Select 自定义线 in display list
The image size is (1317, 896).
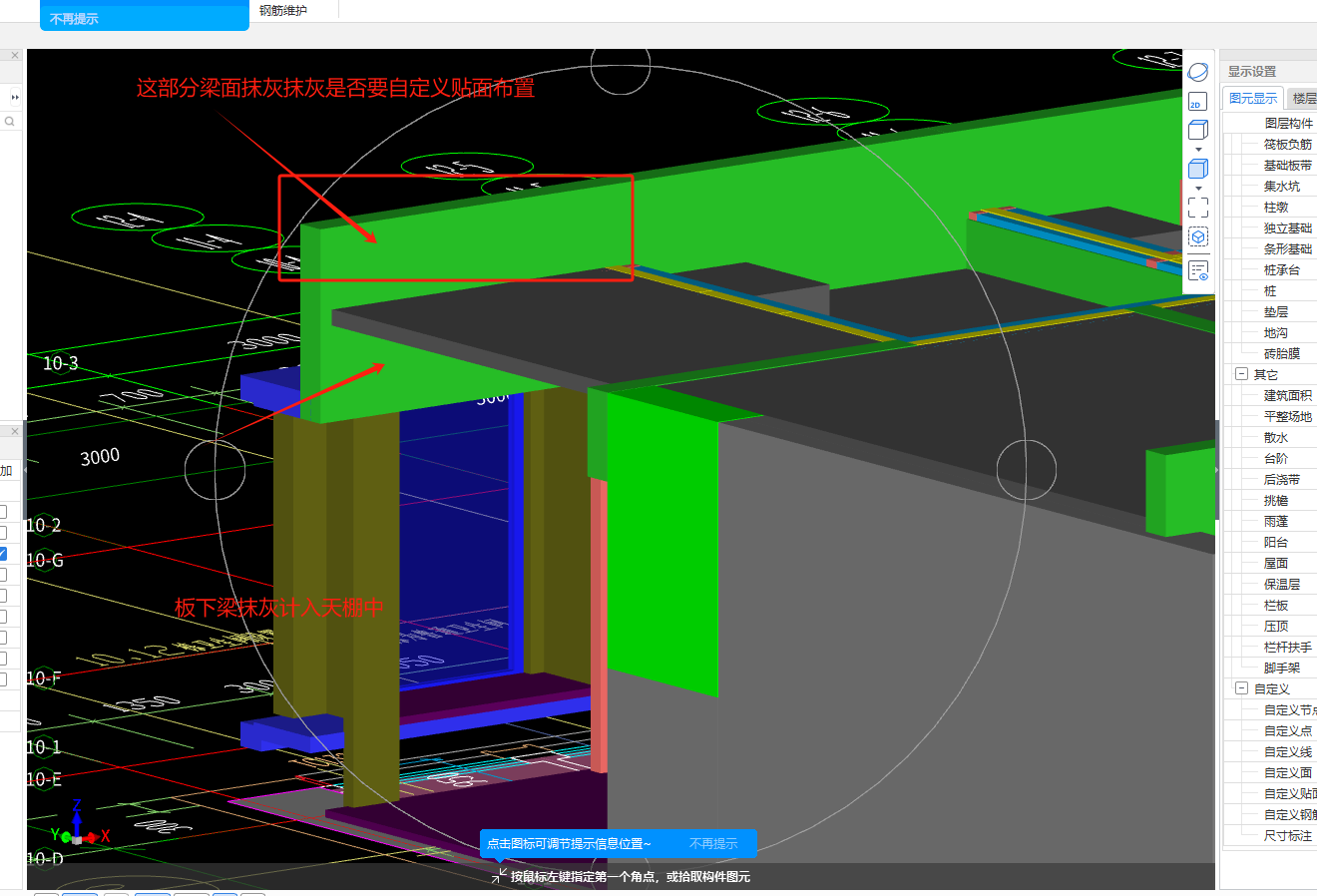coord(1288,751)
